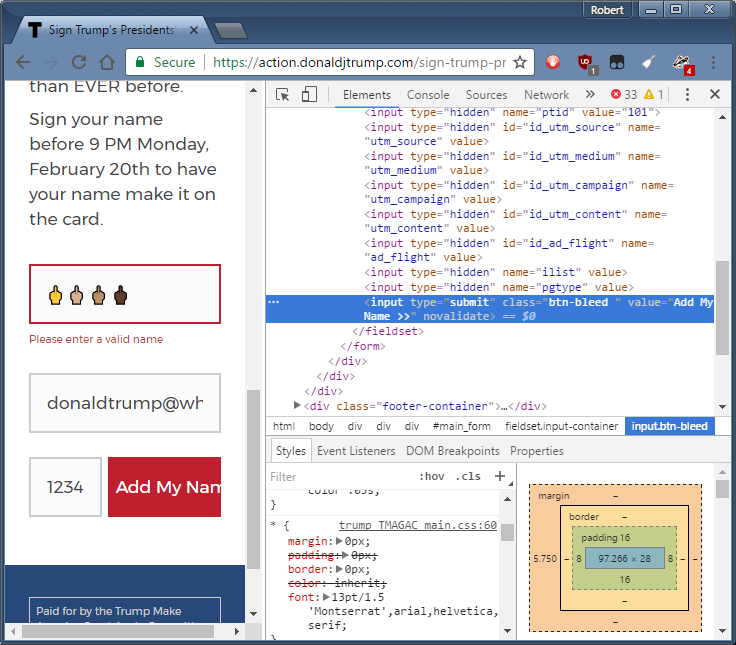Image resolution: width=736 pixels, height=645 pixels.
Task: Open the uBlock Origin extension icon
Action: (x=585, y=63)
